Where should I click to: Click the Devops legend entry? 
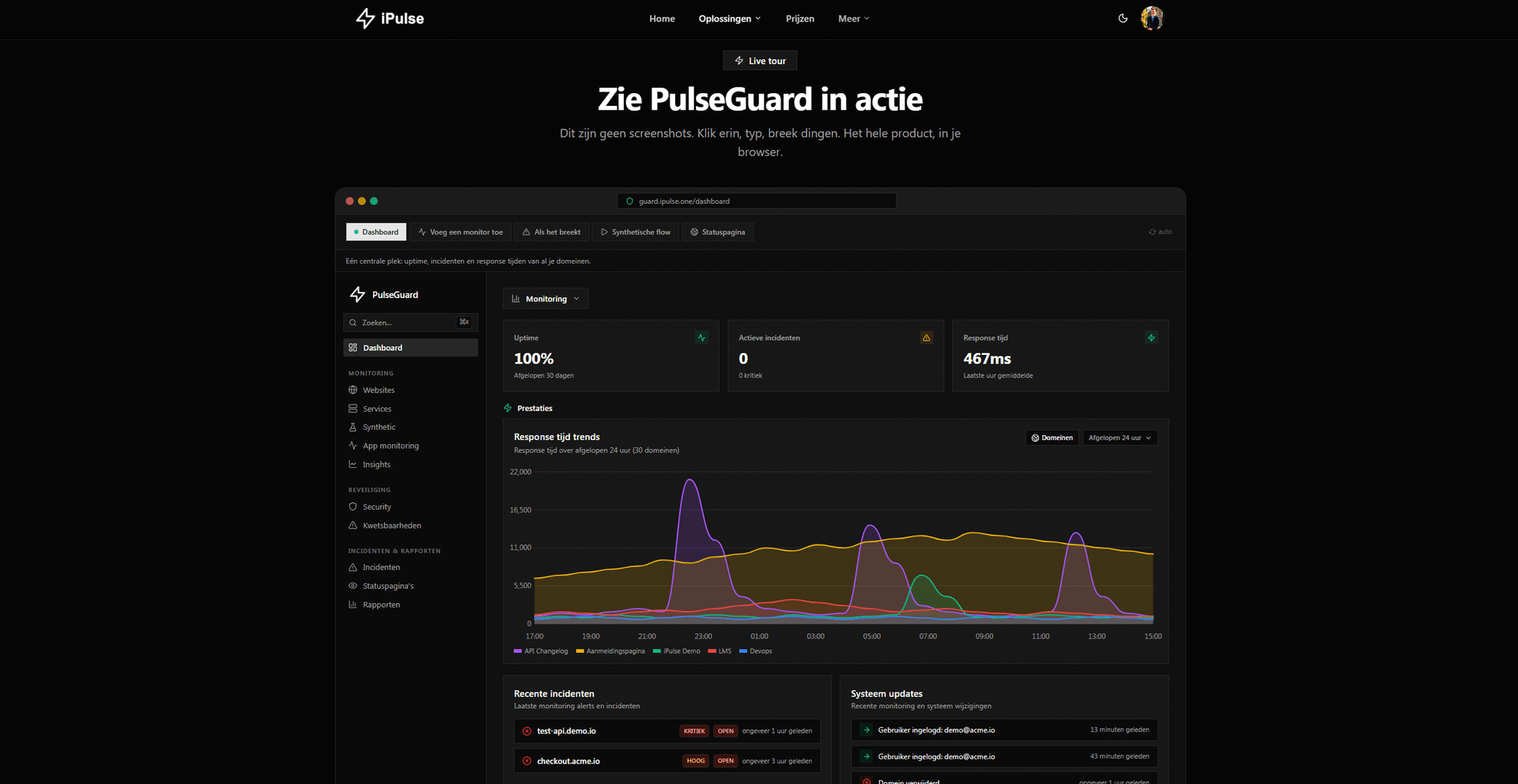click(756, 651)
